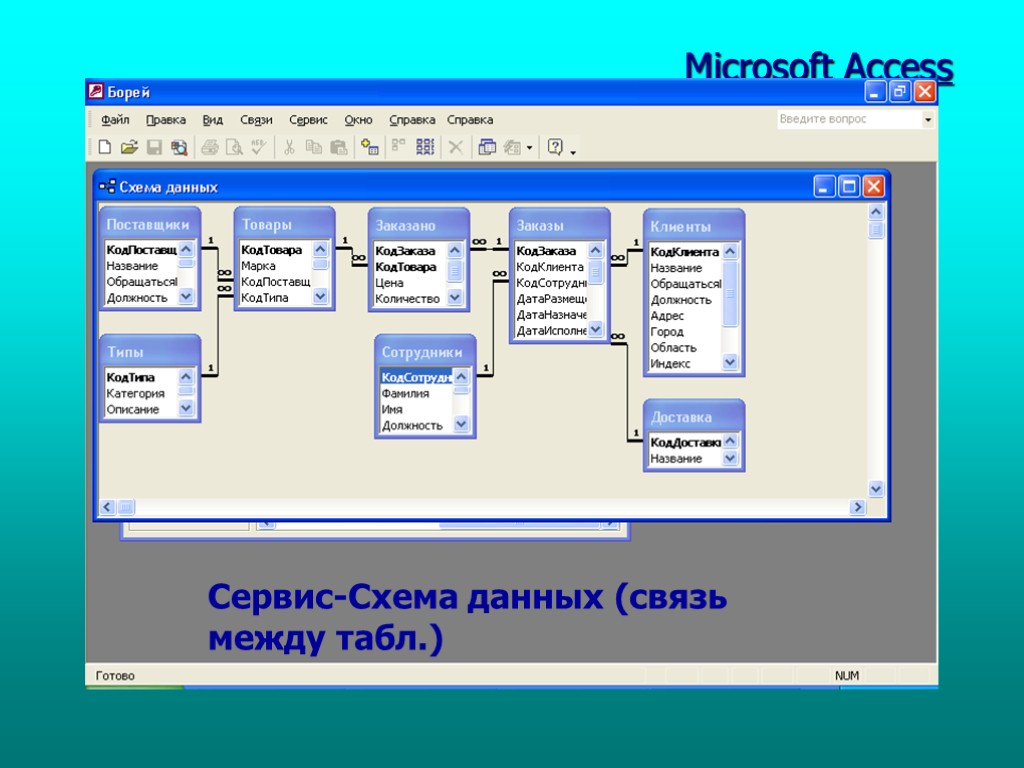Select Категория field in Типы
Viewport: 1024px width, 768px height.
click(x=135, y=394)
